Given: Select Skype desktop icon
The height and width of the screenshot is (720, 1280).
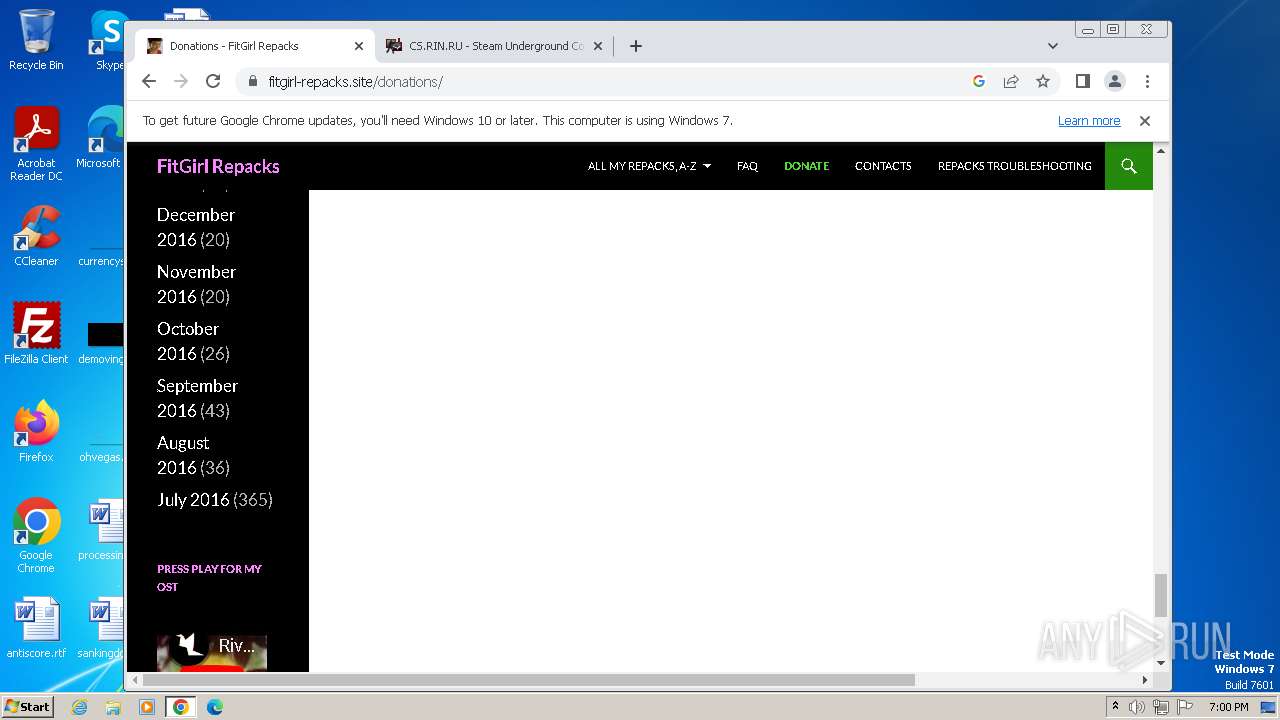Looking at the screenshot, I should click(x=109, y=40).
